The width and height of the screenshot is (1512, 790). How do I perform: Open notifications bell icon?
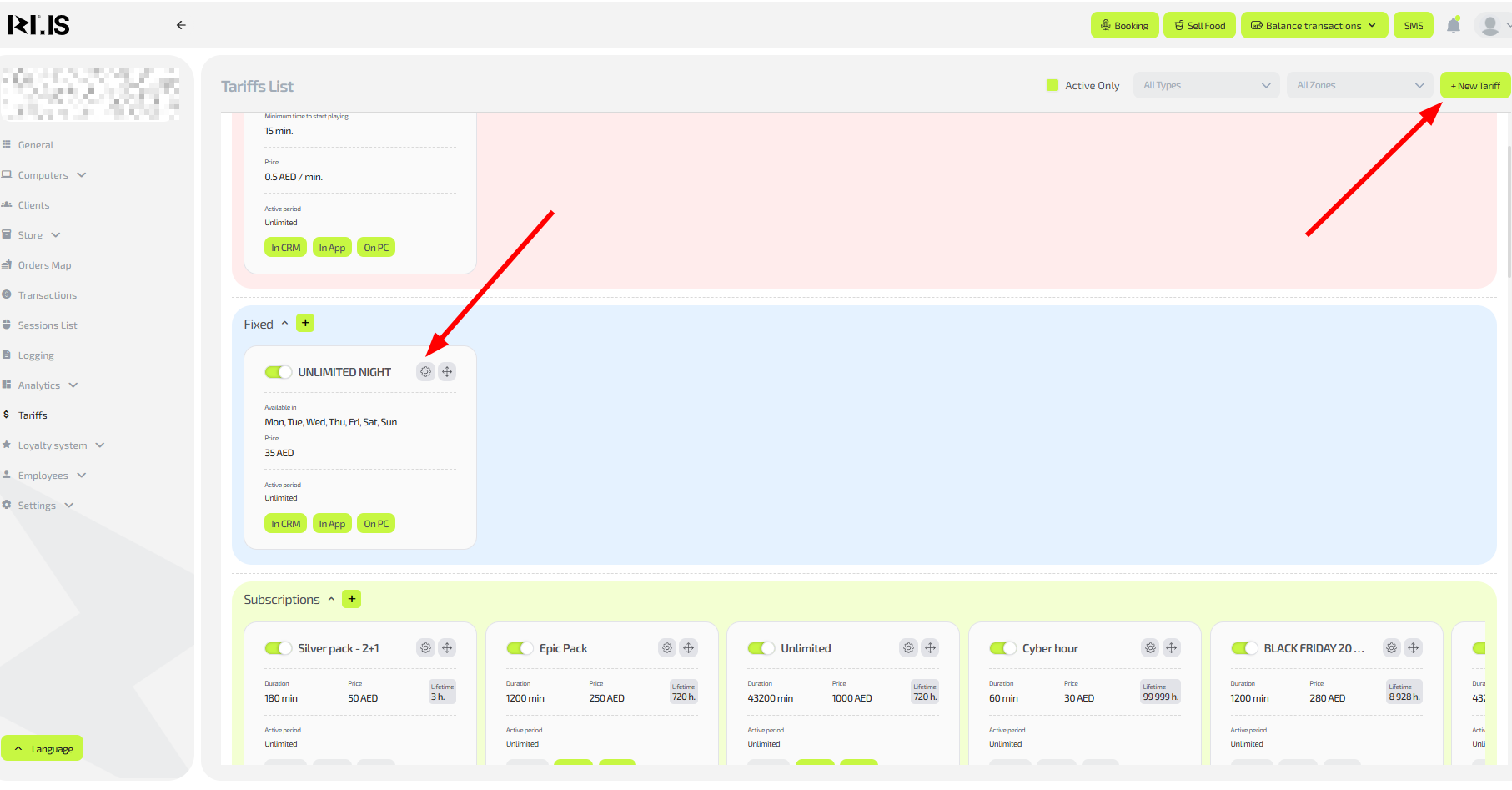(1453, 25)
